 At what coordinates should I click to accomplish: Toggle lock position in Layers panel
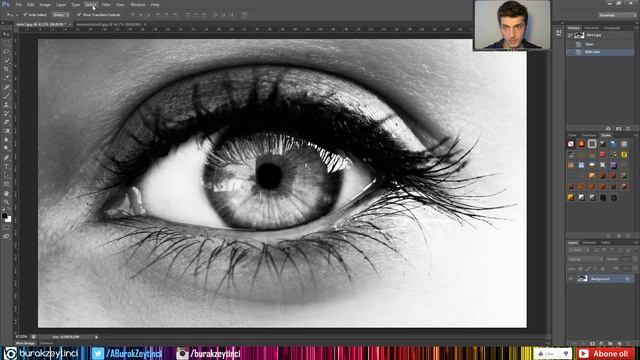point(595,269)
